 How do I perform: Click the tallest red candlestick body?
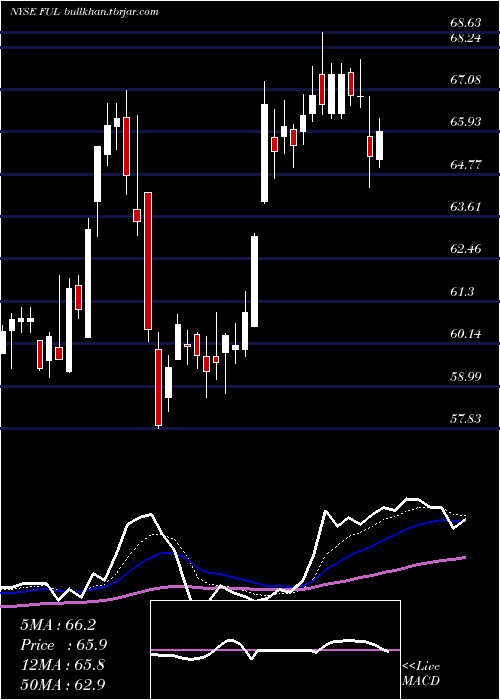tap(148, 261)
